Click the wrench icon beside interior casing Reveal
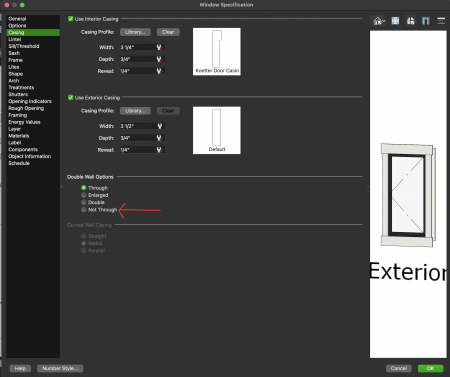This screenshot has height=377, width=450. (160, 71)
